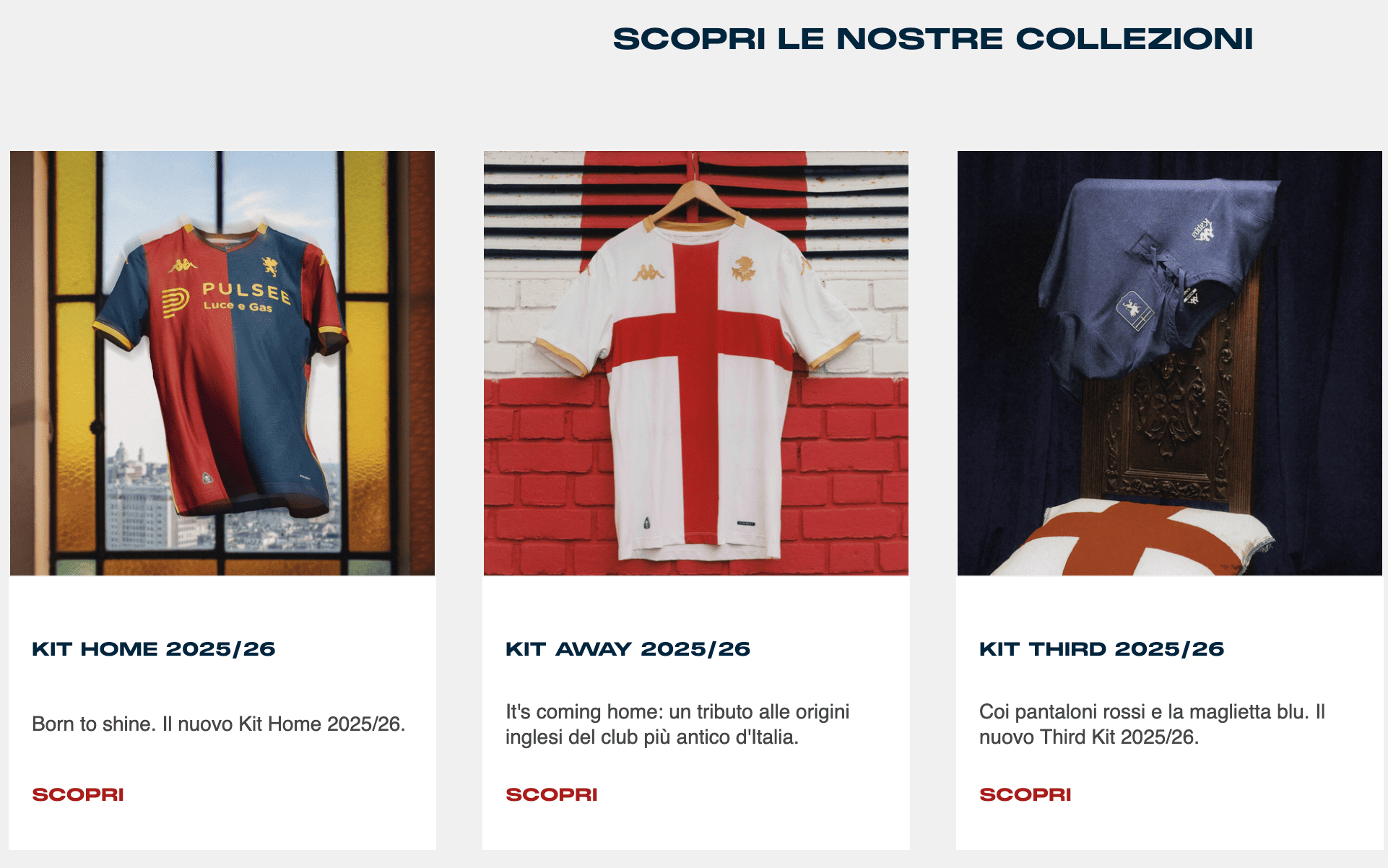
Task: Click the gold Kappa logo on the white away shirt
Action: click(649, 272)
